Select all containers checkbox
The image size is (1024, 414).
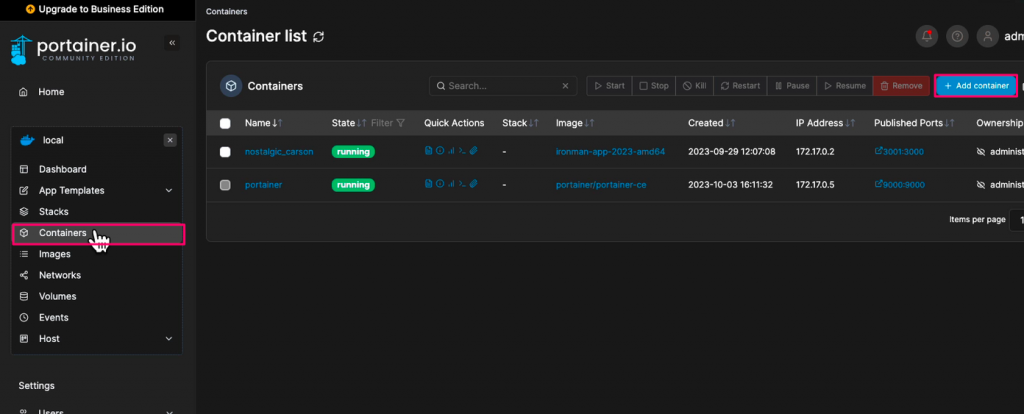click(225, 123)
